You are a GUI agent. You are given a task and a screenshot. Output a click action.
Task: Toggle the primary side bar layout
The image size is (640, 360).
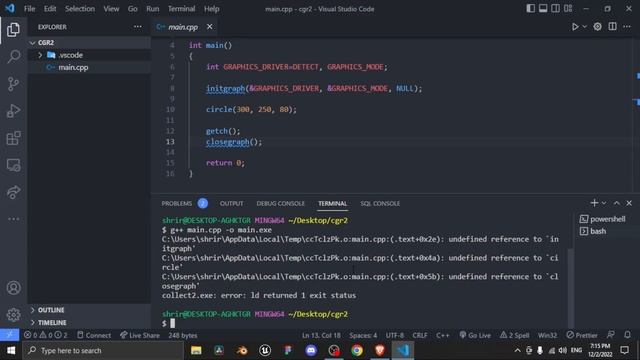tap(530, 9)
